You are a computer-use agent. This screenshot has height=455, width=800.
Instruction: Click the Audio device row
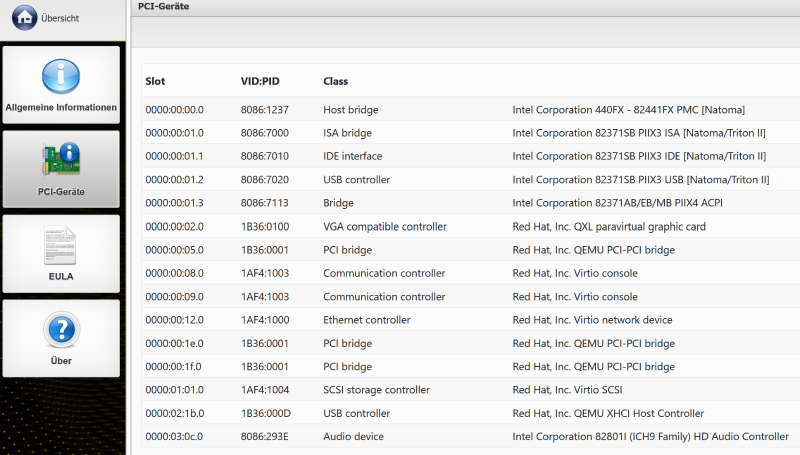click(353, 437)
